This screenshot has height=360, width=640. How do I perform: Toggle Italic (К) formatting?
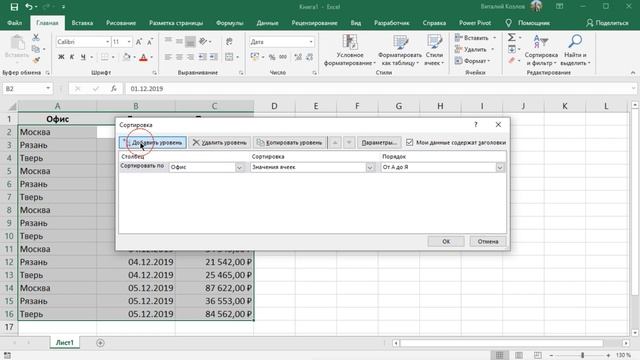(x=72, y=57)
